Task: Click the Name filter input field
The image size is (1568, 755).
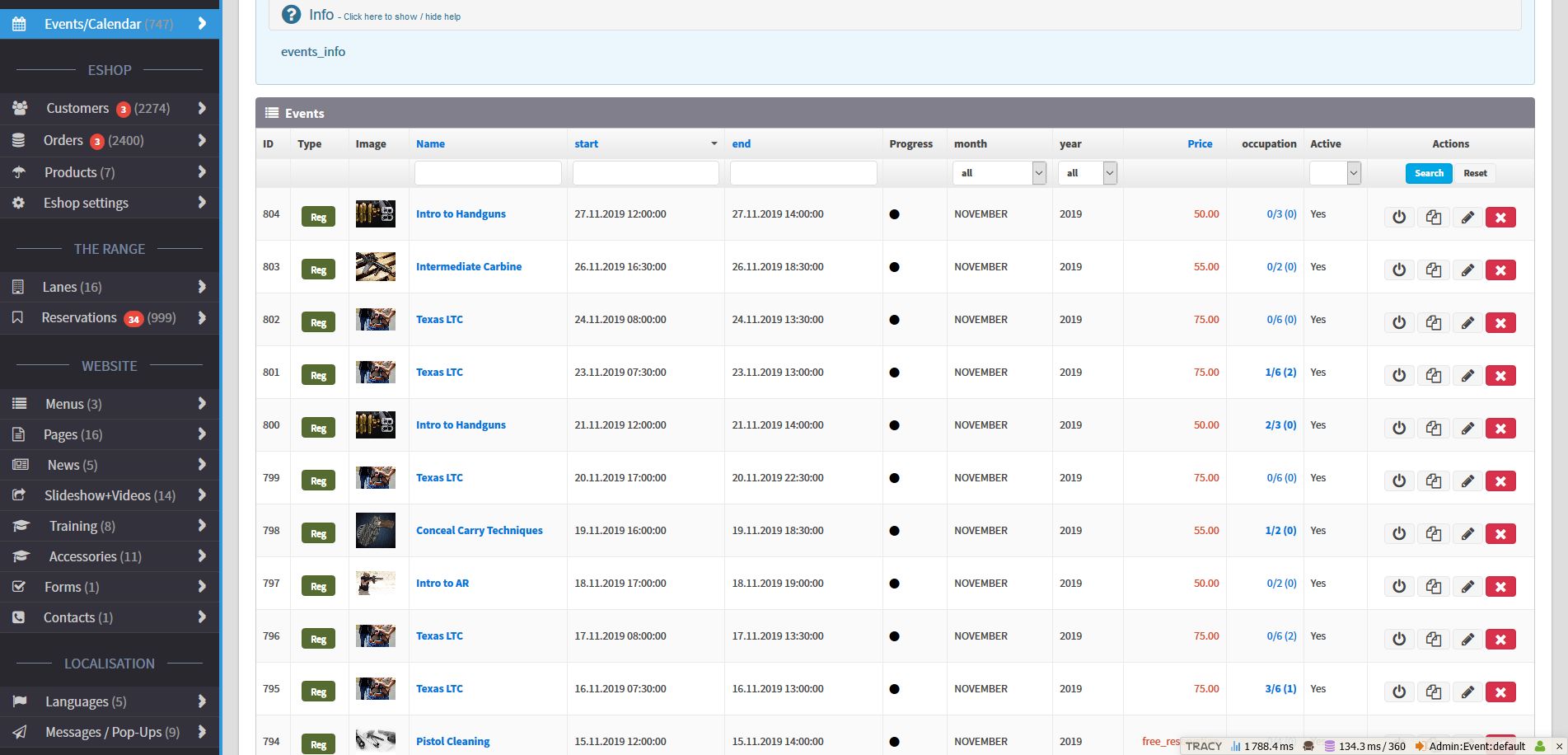Action: 488,173
